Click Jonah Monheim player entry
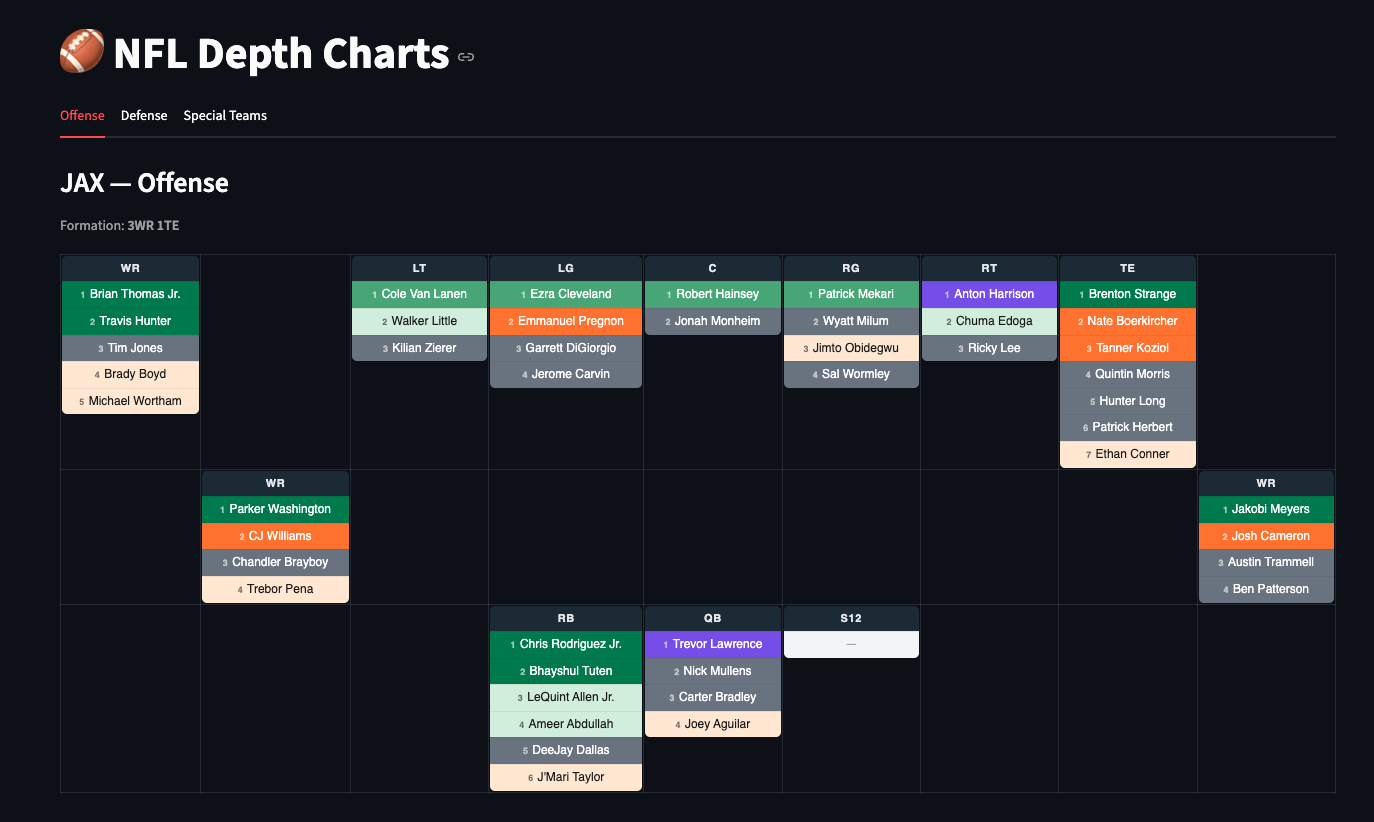 713,321
